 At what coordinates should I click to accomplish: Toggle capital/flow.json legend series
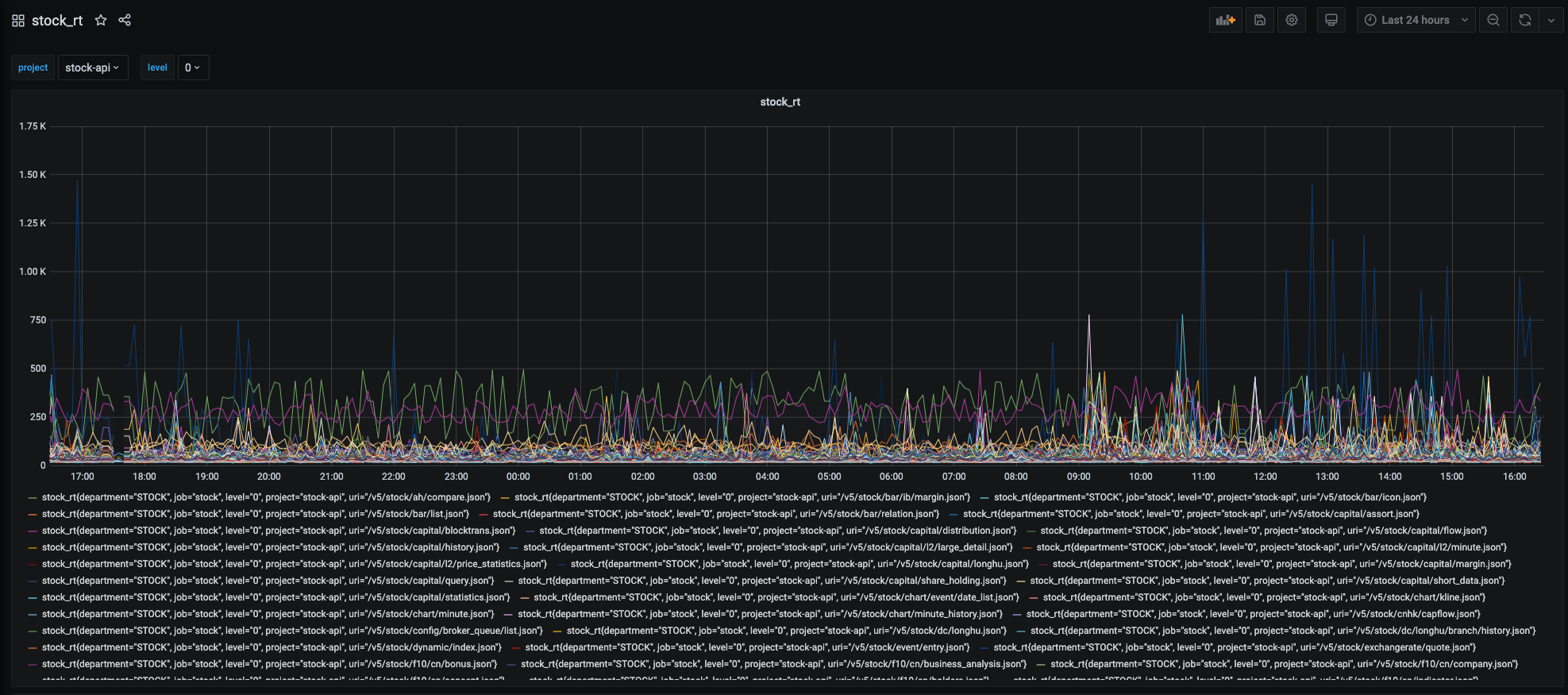click(1264, 531)
